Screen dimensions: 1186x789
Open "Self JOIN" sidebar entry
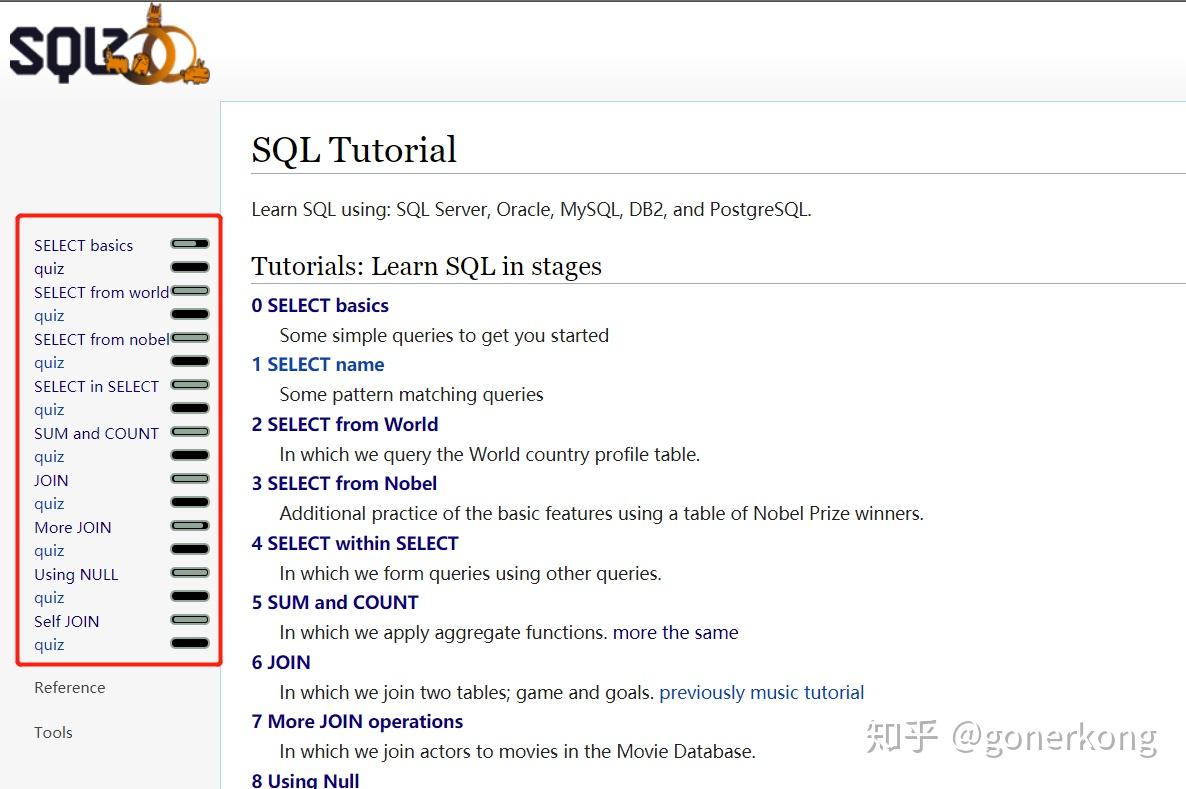[66, 621]
